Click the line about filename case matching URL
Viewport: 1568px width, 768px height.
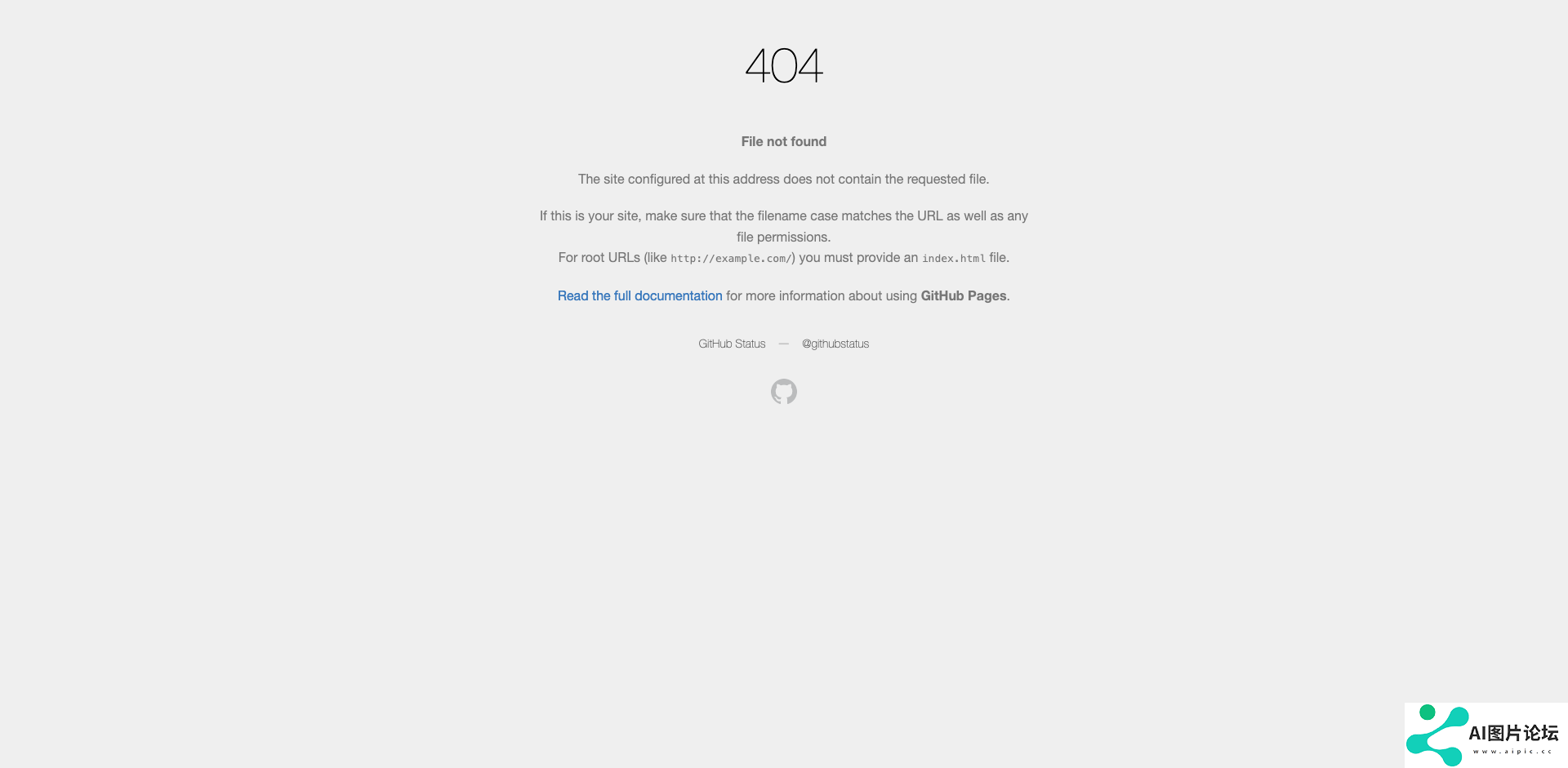tap(784, 215)
